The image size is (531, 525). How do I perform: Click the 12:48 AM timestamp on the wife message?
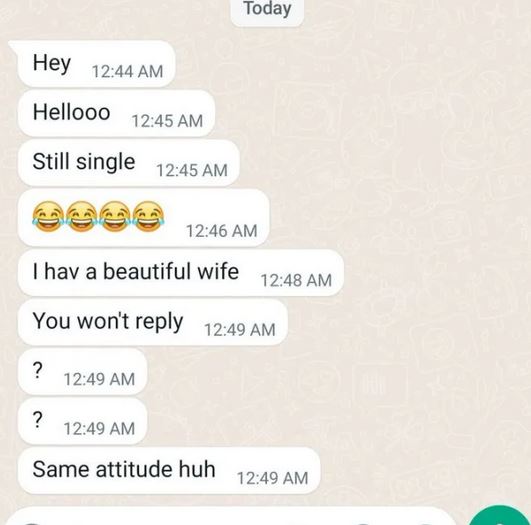296,280
